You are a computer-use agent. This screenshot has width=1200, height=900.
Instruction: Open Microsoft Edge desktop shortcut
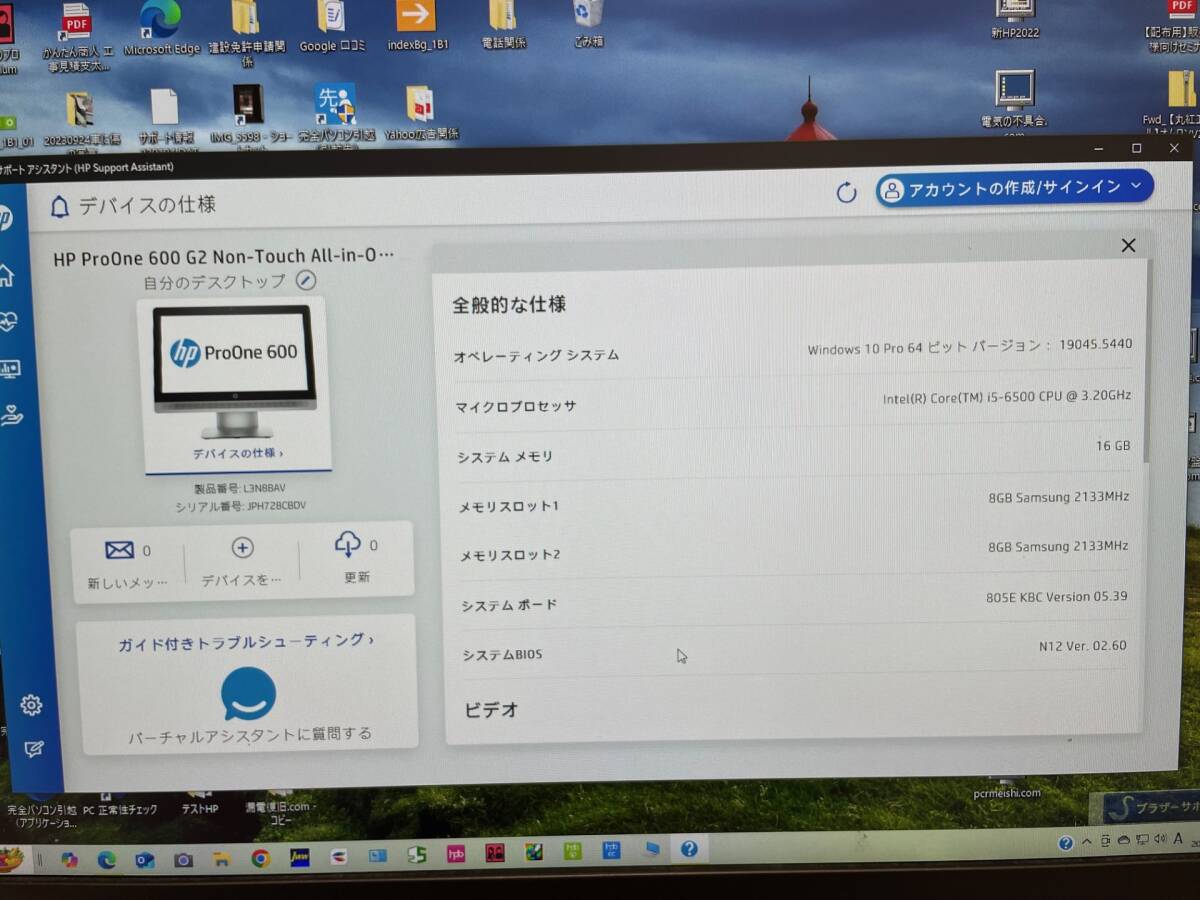[161, 27]
